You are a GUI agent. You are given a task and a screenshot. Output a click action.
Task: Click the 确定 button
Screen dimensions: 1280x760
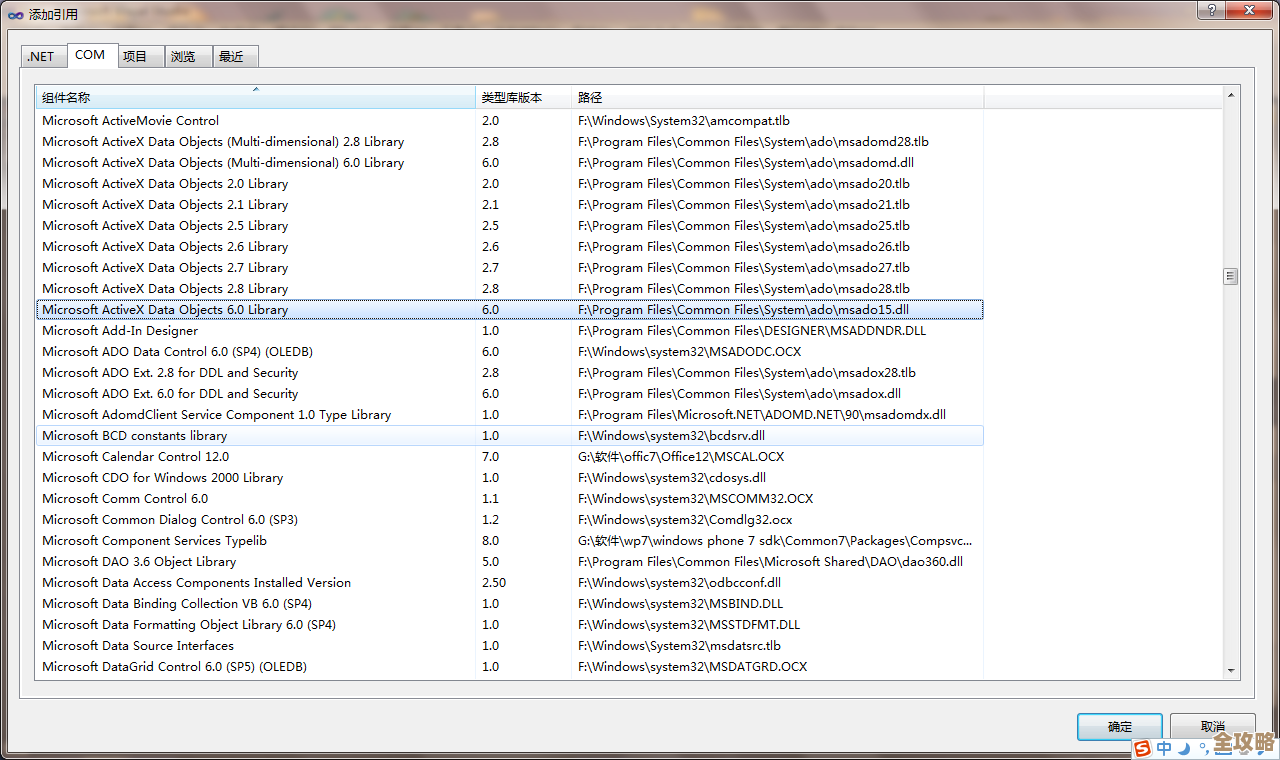point(1119,727)
